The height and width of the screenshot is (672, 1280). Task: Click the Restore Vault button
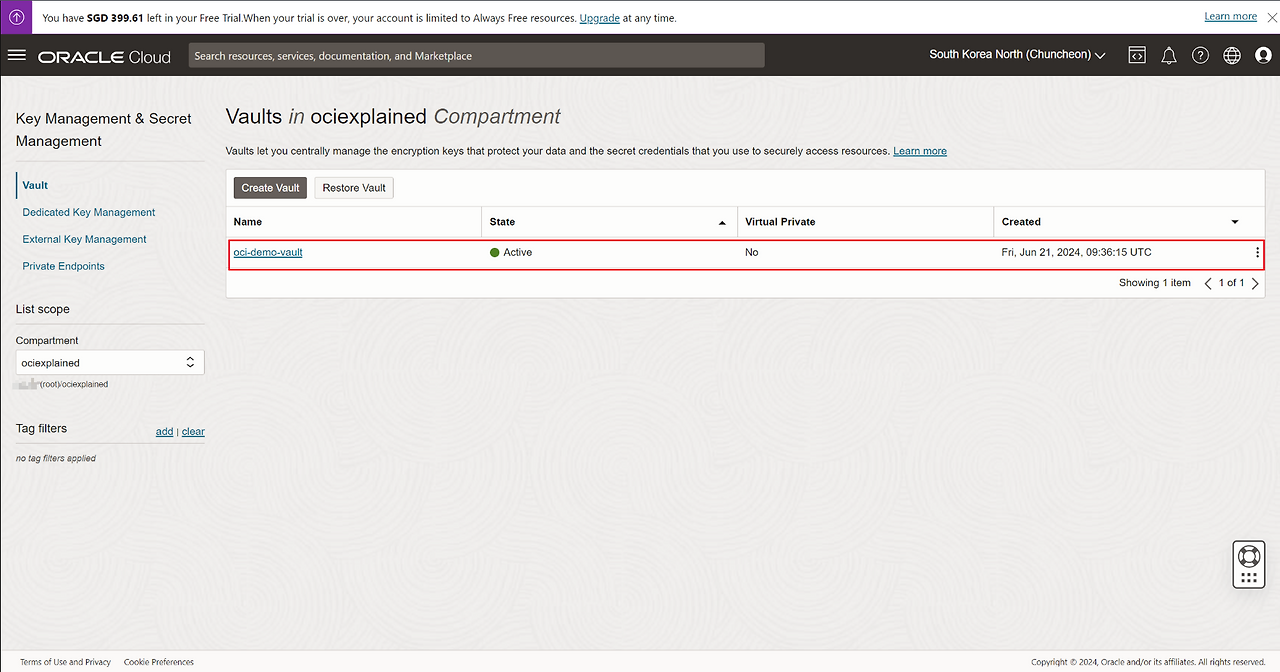(x=354, y=188)
